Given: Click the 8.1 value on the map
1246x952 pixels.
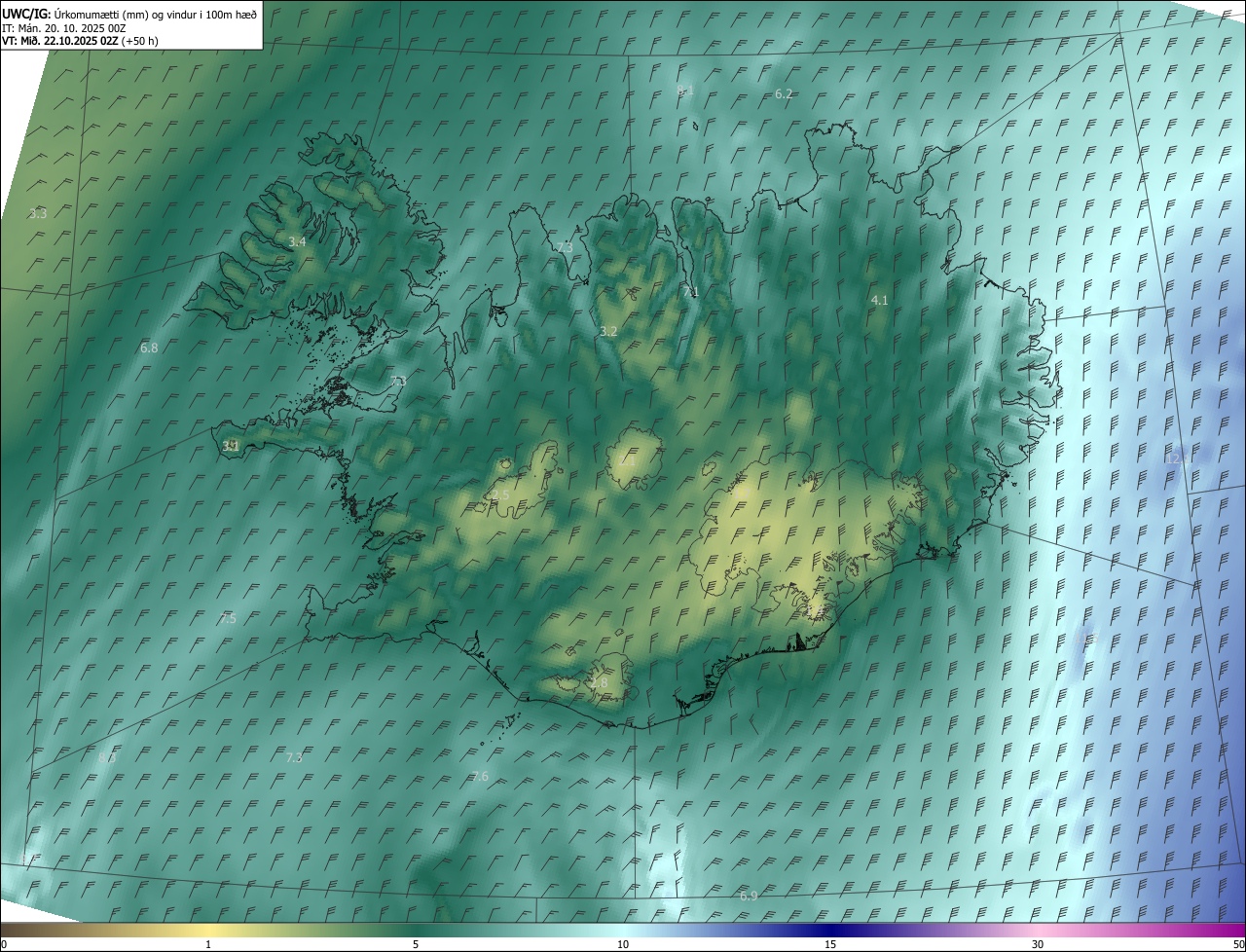Looking at the screenshot, I should click(x=684, y=91).
